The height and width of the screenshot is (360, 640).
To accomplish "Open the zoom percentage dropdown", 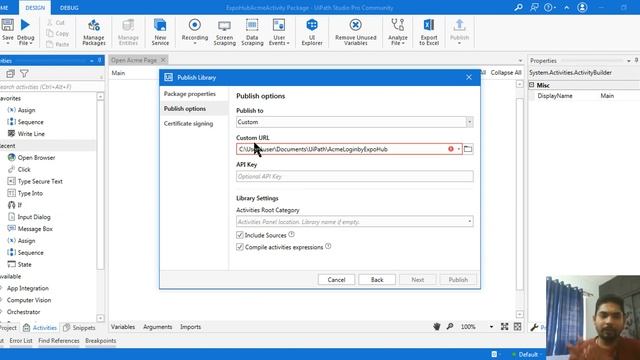I will tap(491, 327).
